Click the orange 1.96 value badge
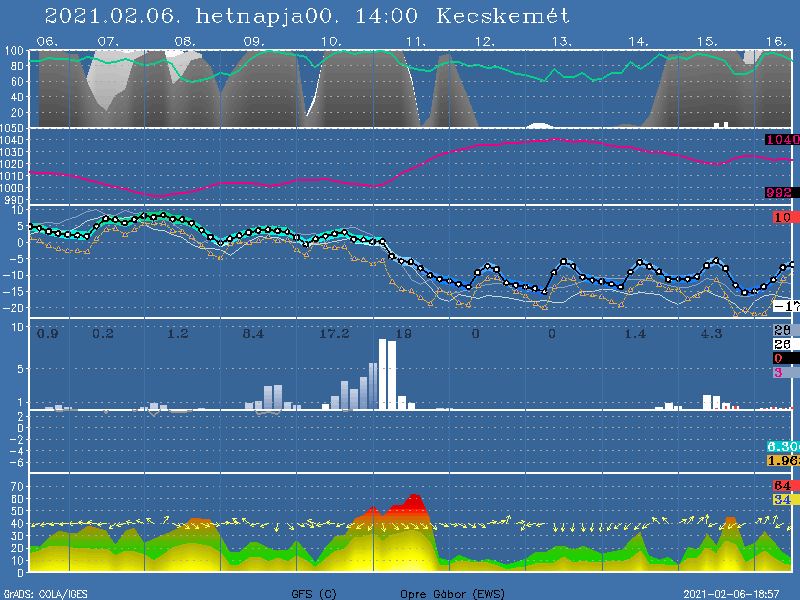The height and width of the screenshot is (600, 800). point(782,460)
